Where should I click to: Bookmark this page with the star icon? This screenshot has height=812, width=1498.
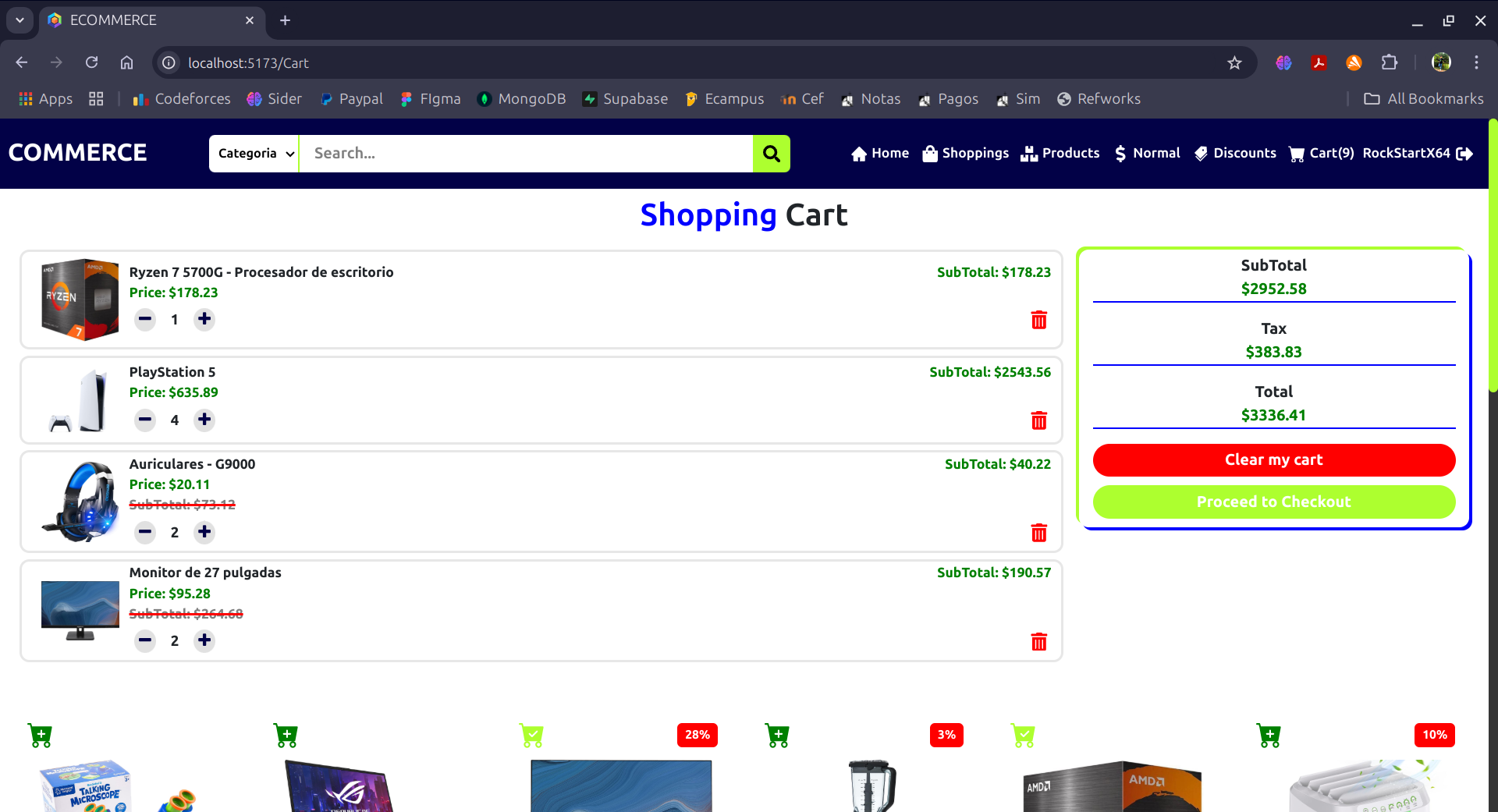point(1234,62)
